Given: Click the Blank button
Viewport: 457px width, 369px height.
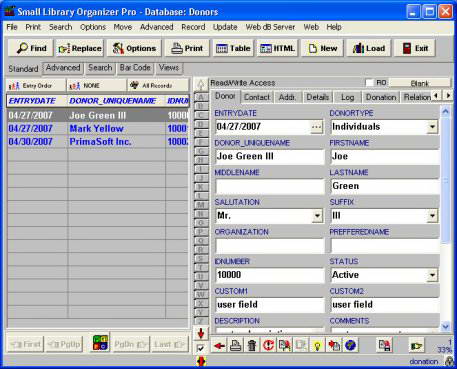Looking at the screenshot, I should pyautogui.click(x=420, y=83).
